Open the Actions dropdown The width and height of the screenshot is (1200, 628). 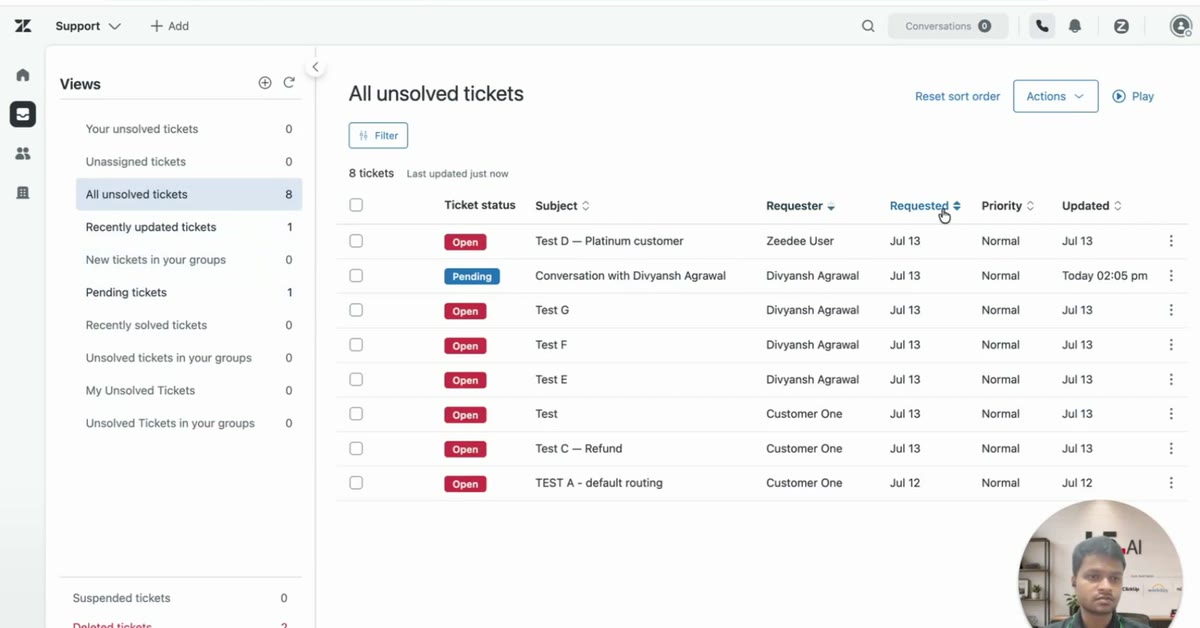pos(1055,96)
